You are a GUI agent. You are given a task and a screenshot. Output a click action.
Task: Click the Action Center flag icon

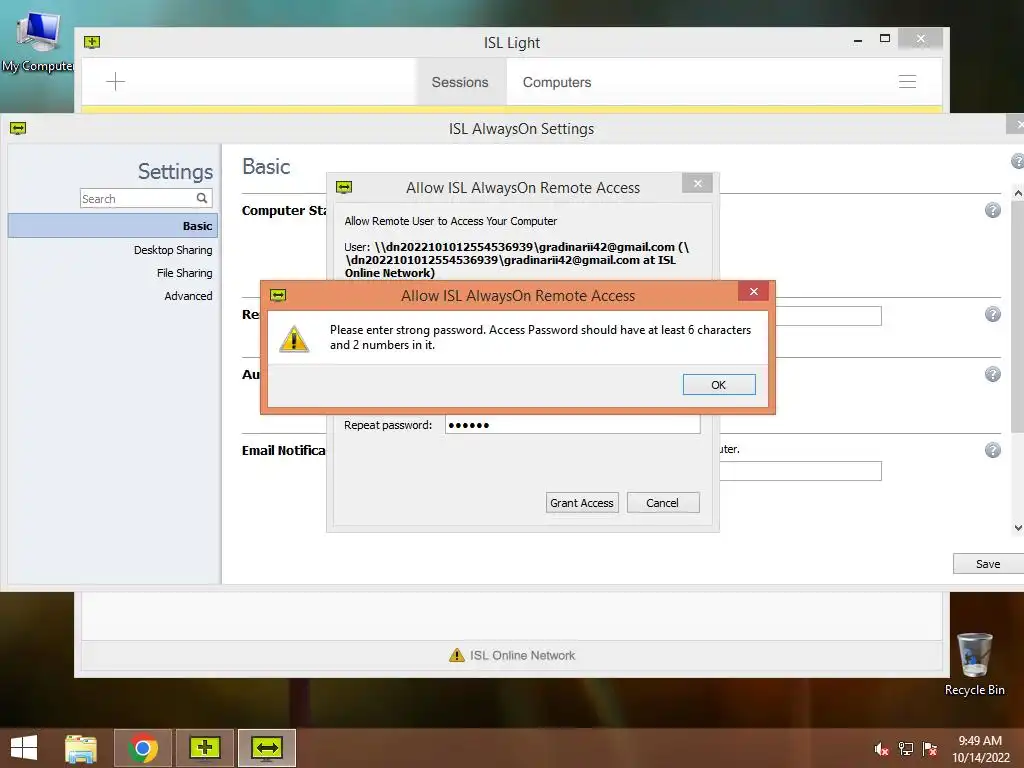coord(930,749)
